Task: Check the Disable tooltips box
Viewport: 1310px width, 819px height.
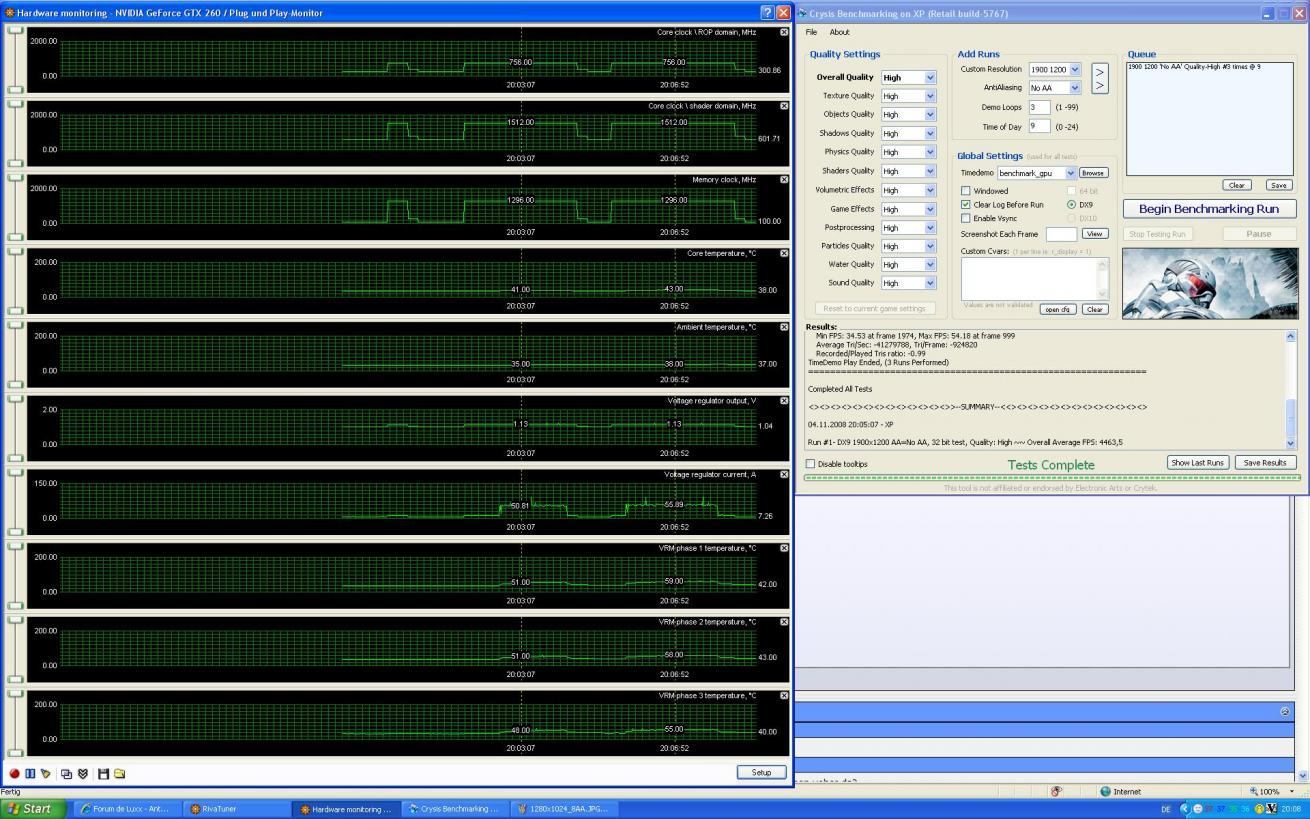Action: coord(811,464)
